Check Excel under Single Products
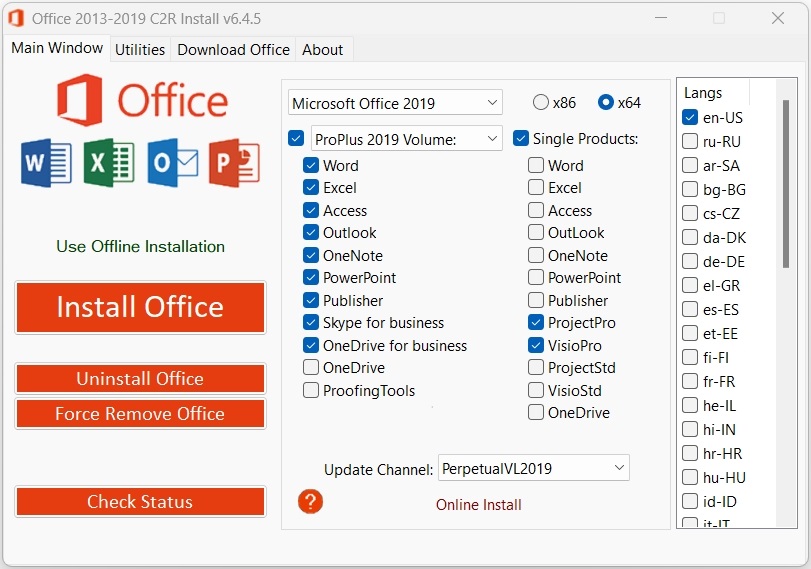The width and height of the screenshot is (811, 569). (x=536, y=188)
